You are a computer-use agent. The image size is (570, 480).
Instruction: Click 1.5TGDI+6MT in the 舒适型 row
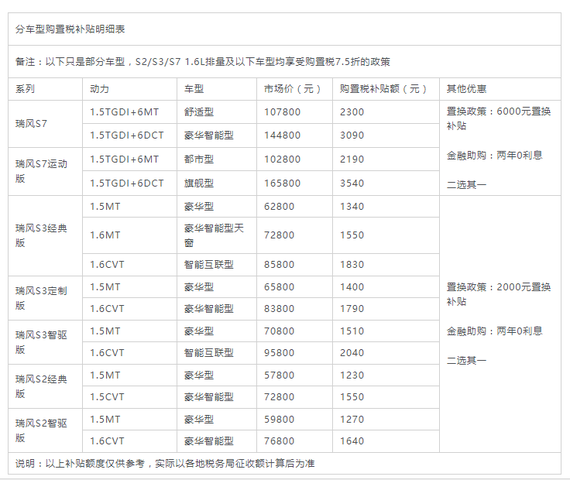[x=124, y=112]
